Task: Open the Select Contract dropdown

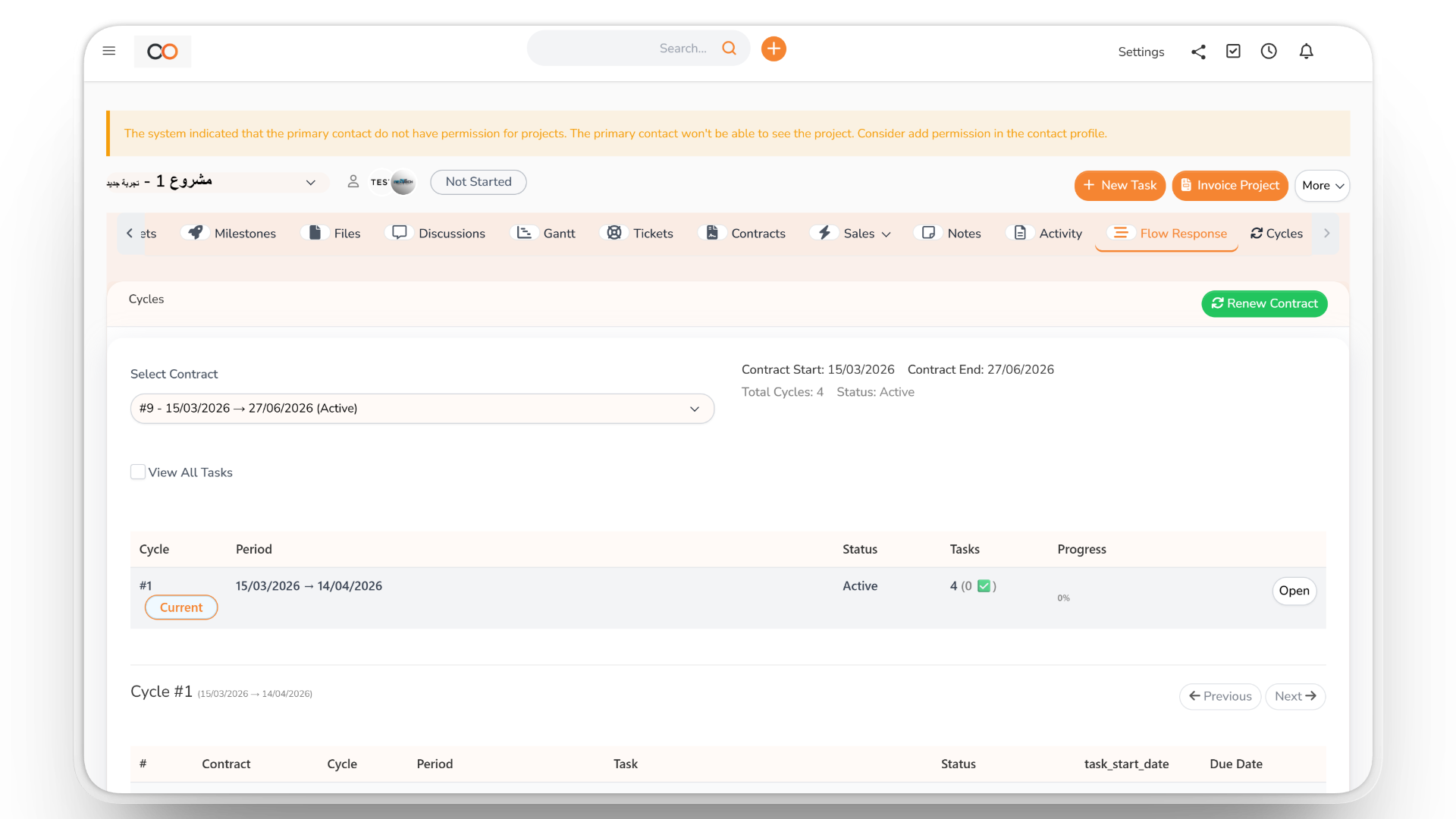Action: (422, 408)
